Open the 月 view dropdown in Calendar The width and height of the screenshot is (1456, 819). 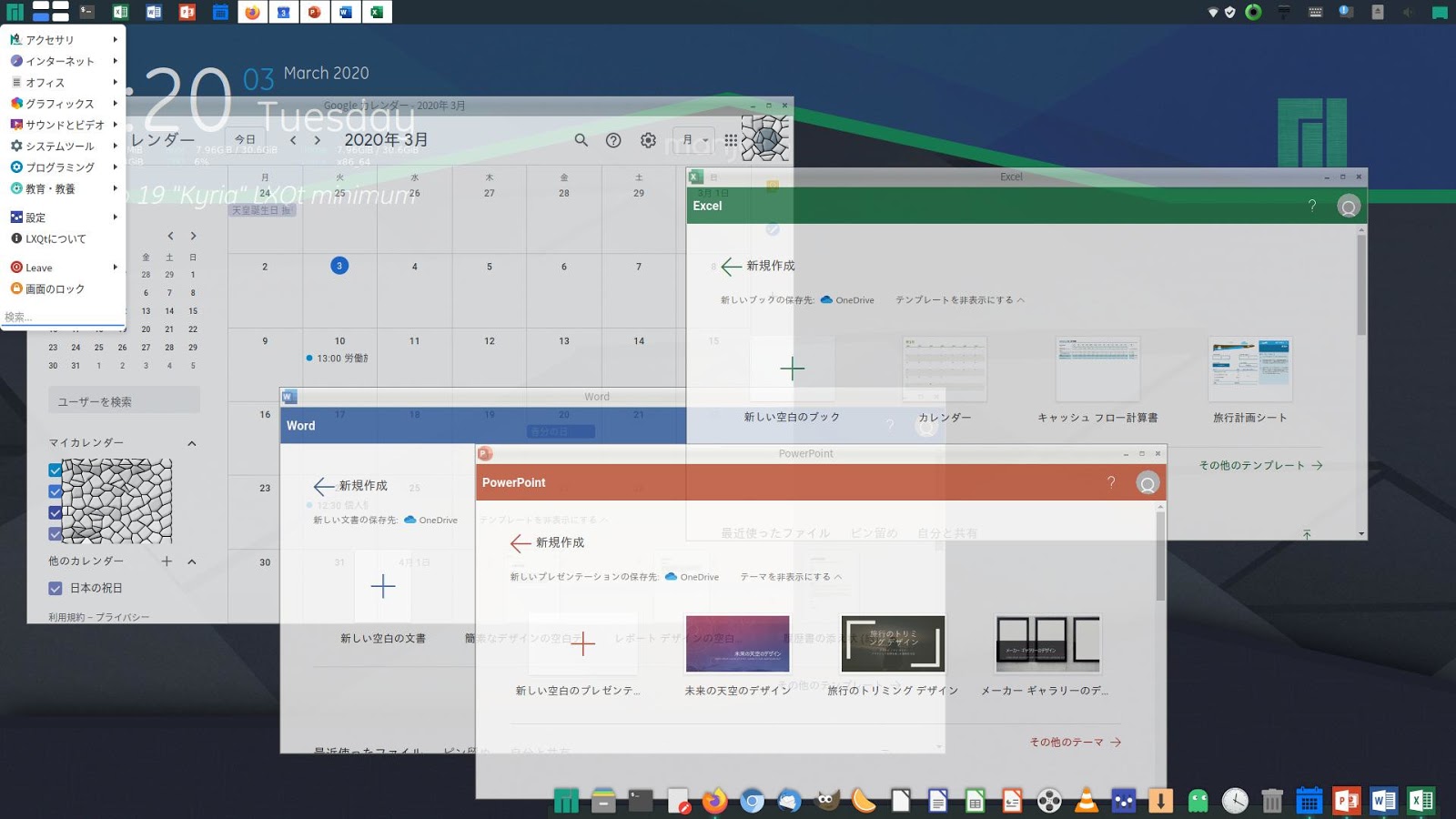tap(693, 140)
